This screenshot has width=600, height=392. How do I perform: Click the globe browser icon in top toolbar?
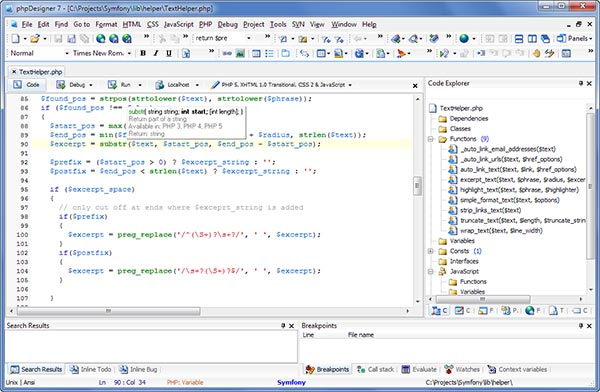click(464, 38)
